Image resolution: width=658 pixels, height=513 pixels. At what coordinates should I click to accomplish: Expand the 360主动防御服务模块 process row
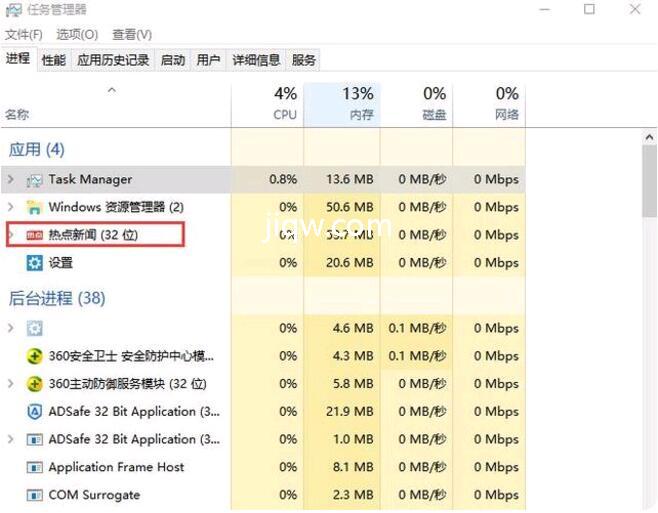(x=10, y=384)
